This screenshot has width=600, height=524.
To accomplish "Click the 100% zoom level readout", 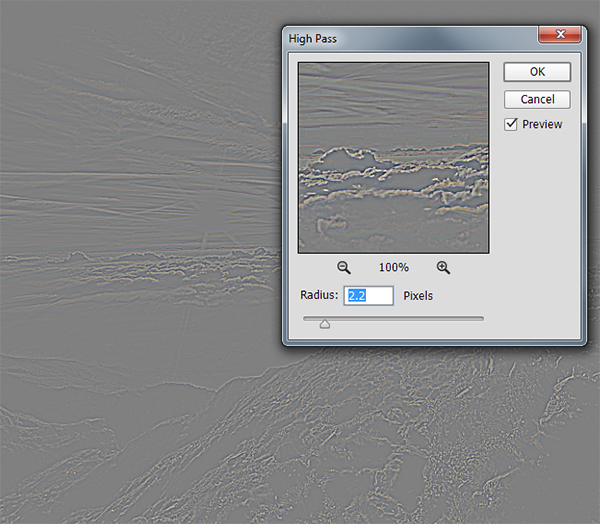I will click(x=394, y=268).
